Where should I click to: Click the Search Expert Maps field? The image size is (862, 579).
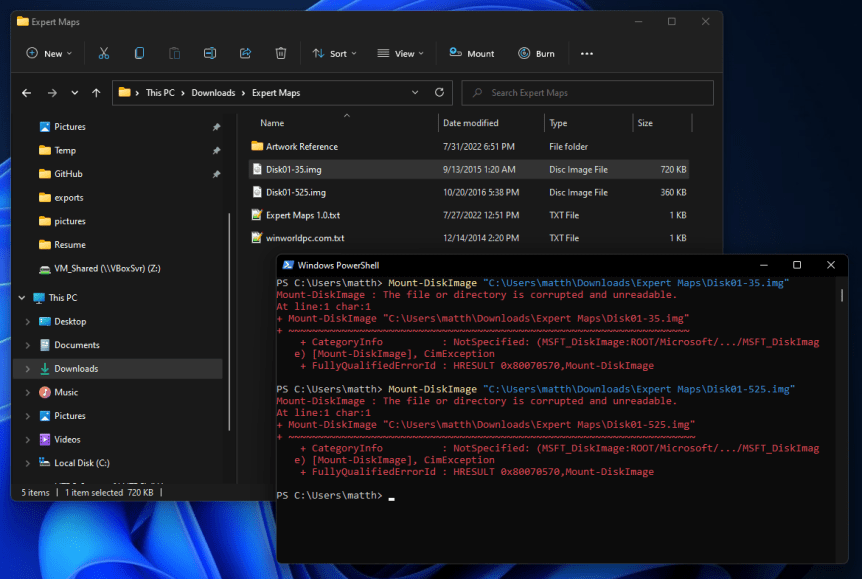tap(595, 93)
